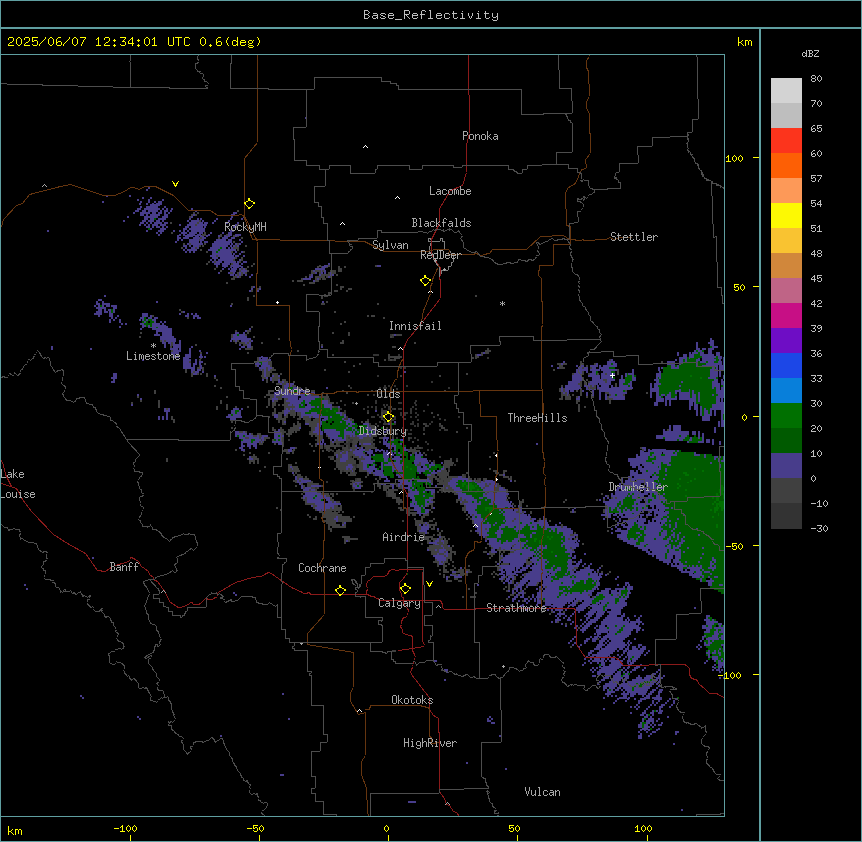Pick the yellow 54 dBZ legend swatch
This screenshot has height=842, width=862.
(786, 215)
